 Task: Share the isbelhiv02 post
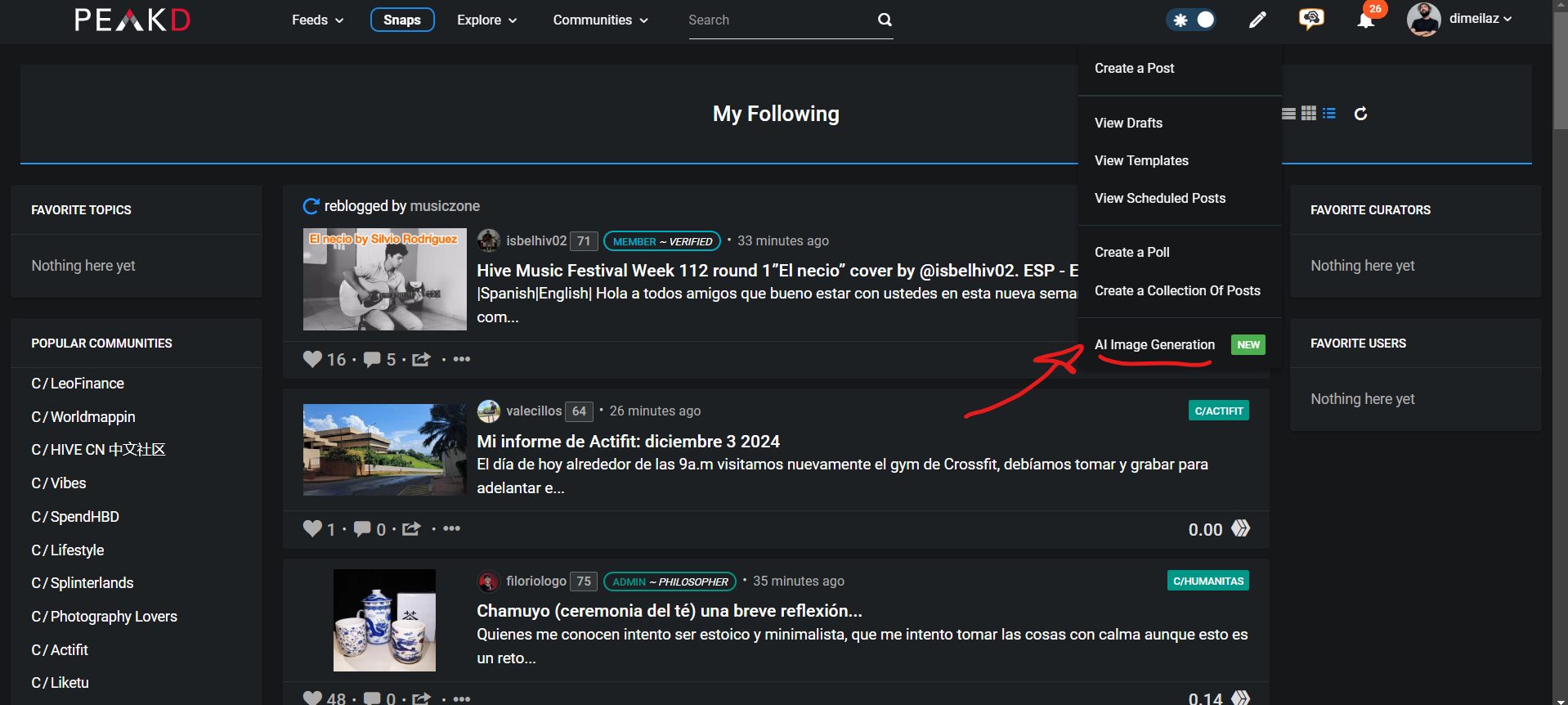tap(421, 359)
